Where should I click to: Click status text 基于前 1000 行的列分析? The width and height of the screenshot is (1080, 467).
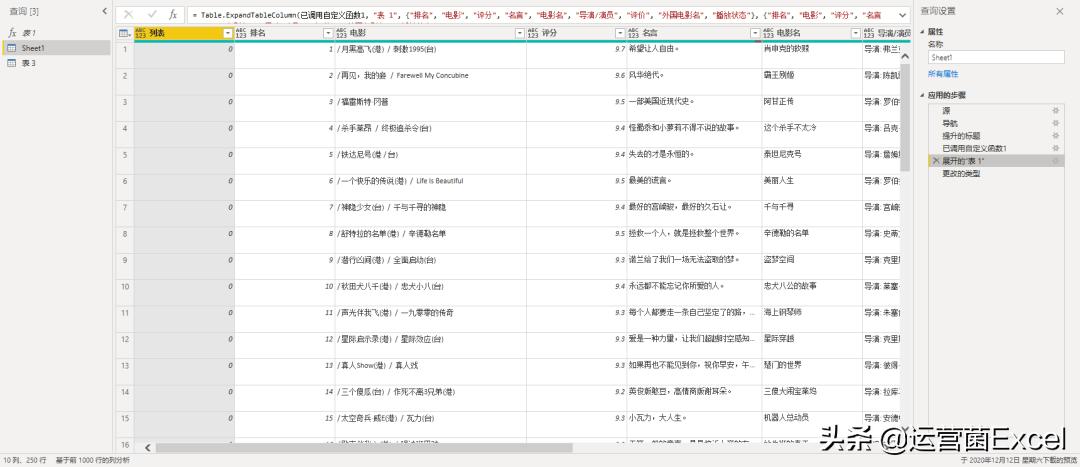(92, 460)
